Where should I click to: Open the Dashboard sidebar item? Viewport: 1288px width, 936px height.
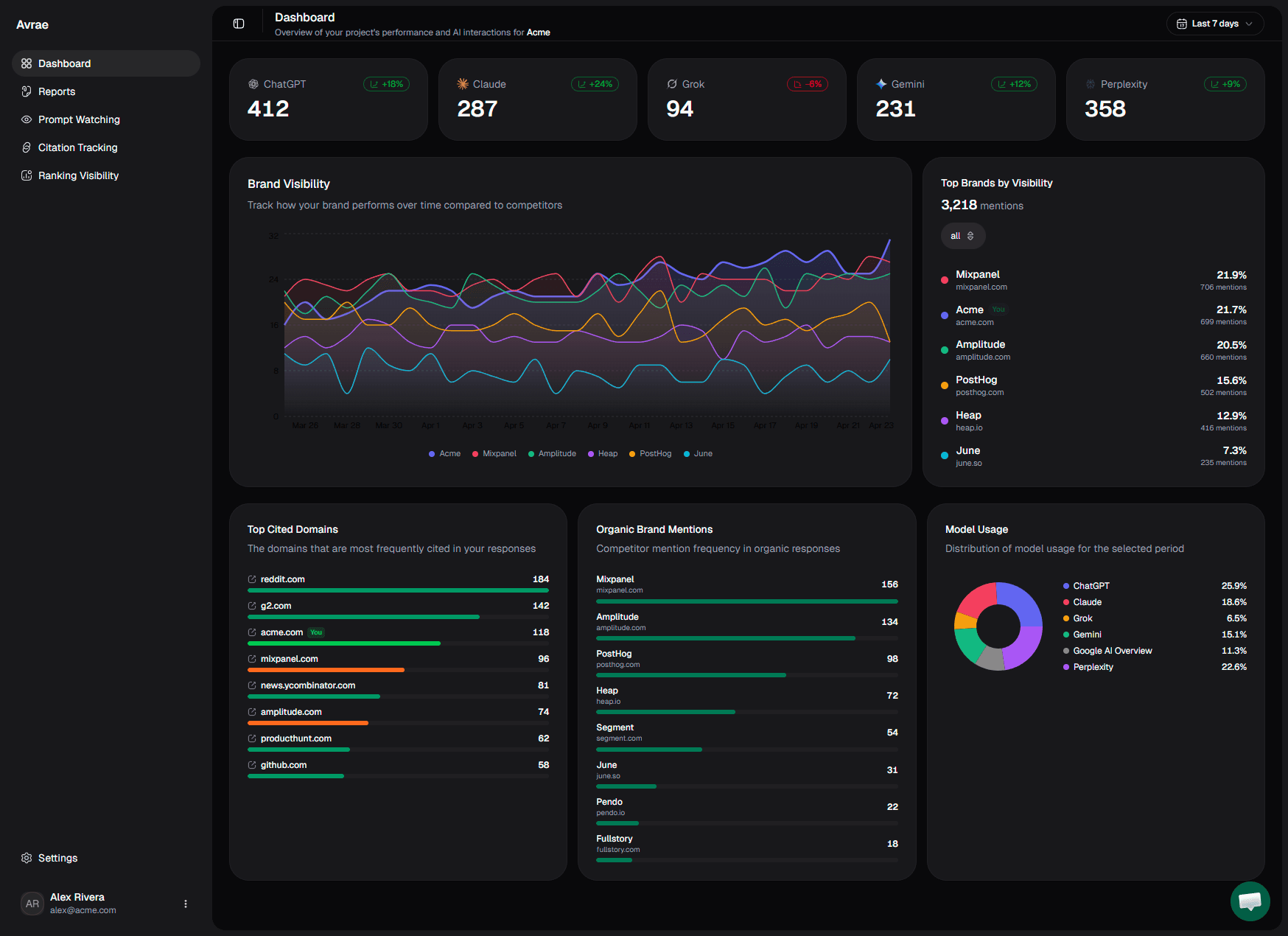tap(106, 63)
